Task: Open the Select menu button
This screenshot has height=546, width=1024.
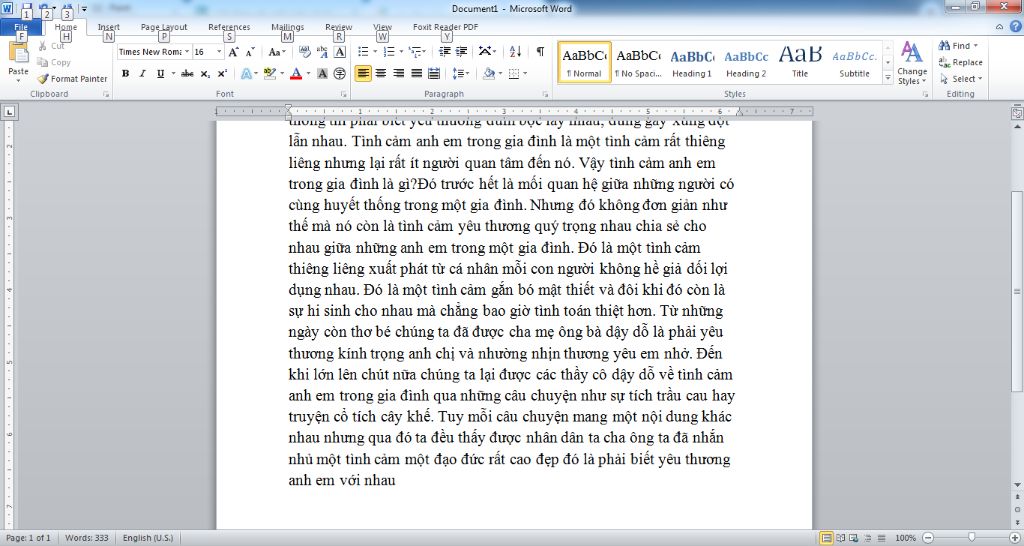Action: tap(960, 78)
